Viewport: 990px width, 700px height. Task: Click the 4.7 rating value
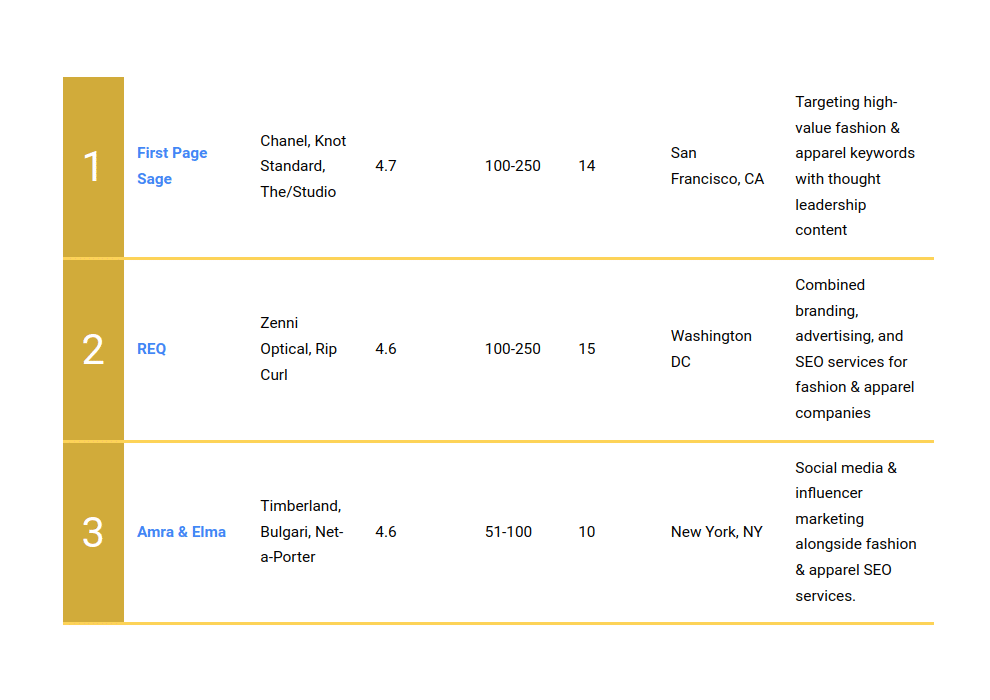point(386,166)
